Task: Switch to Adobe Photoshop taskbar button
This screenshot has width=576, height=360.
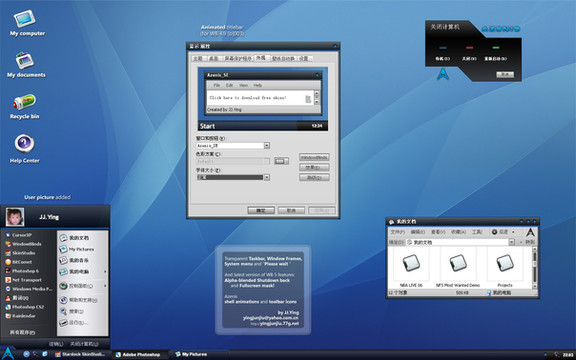Action: (141, 354)
